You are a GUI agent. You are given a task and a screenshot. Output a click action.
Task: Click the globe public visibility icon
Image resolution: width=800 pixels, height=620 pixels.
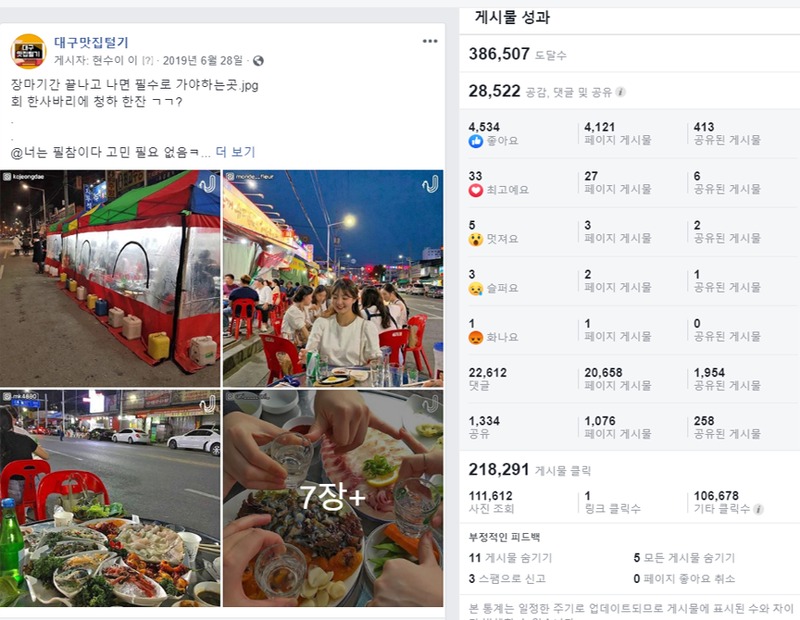coord(259,61)
